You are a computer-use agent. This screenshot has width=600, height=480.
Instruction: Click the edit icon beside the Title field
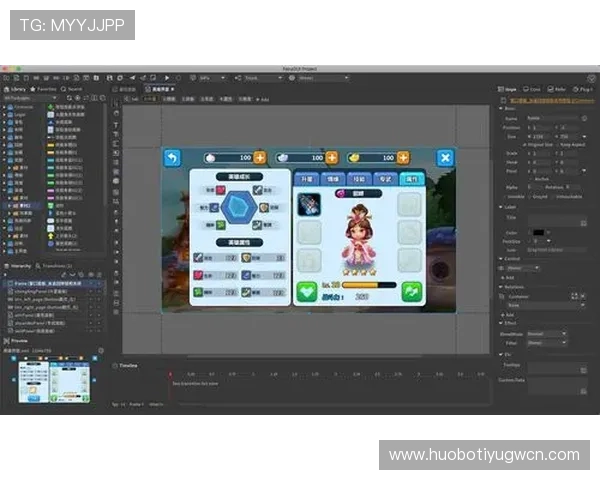tap(584, 223)
